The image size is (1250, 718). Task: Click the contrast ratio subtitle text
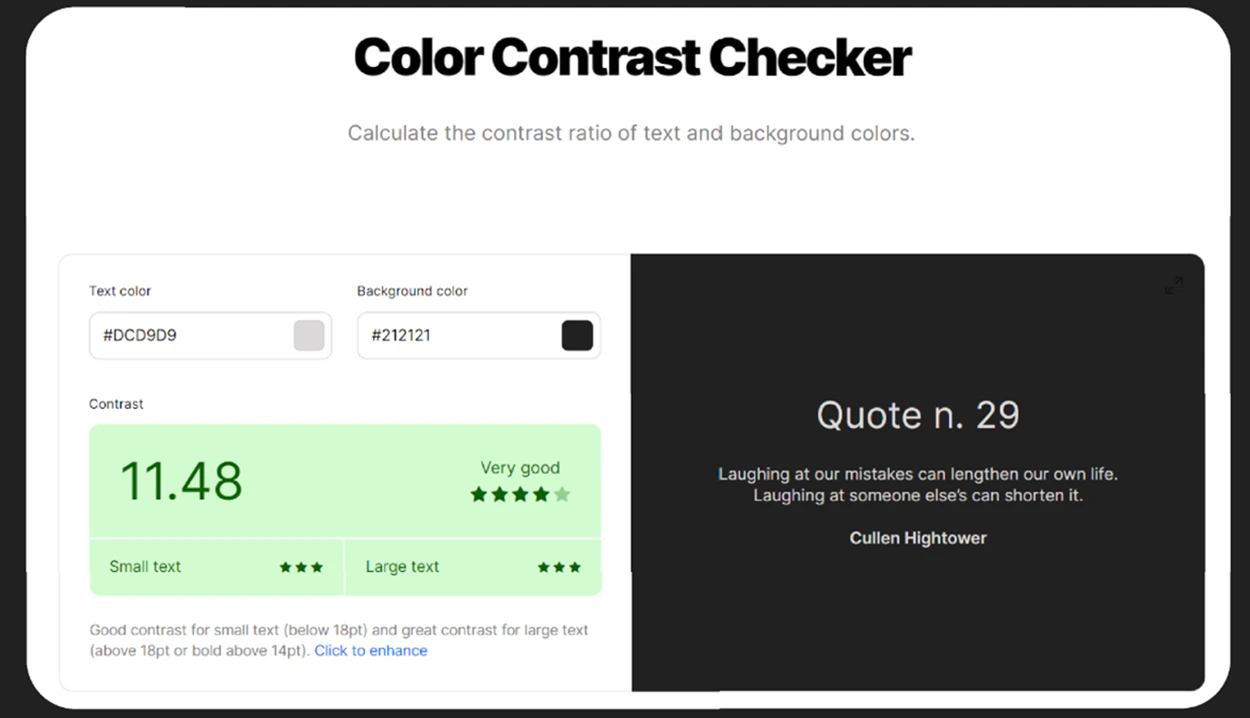coord(631,133)
